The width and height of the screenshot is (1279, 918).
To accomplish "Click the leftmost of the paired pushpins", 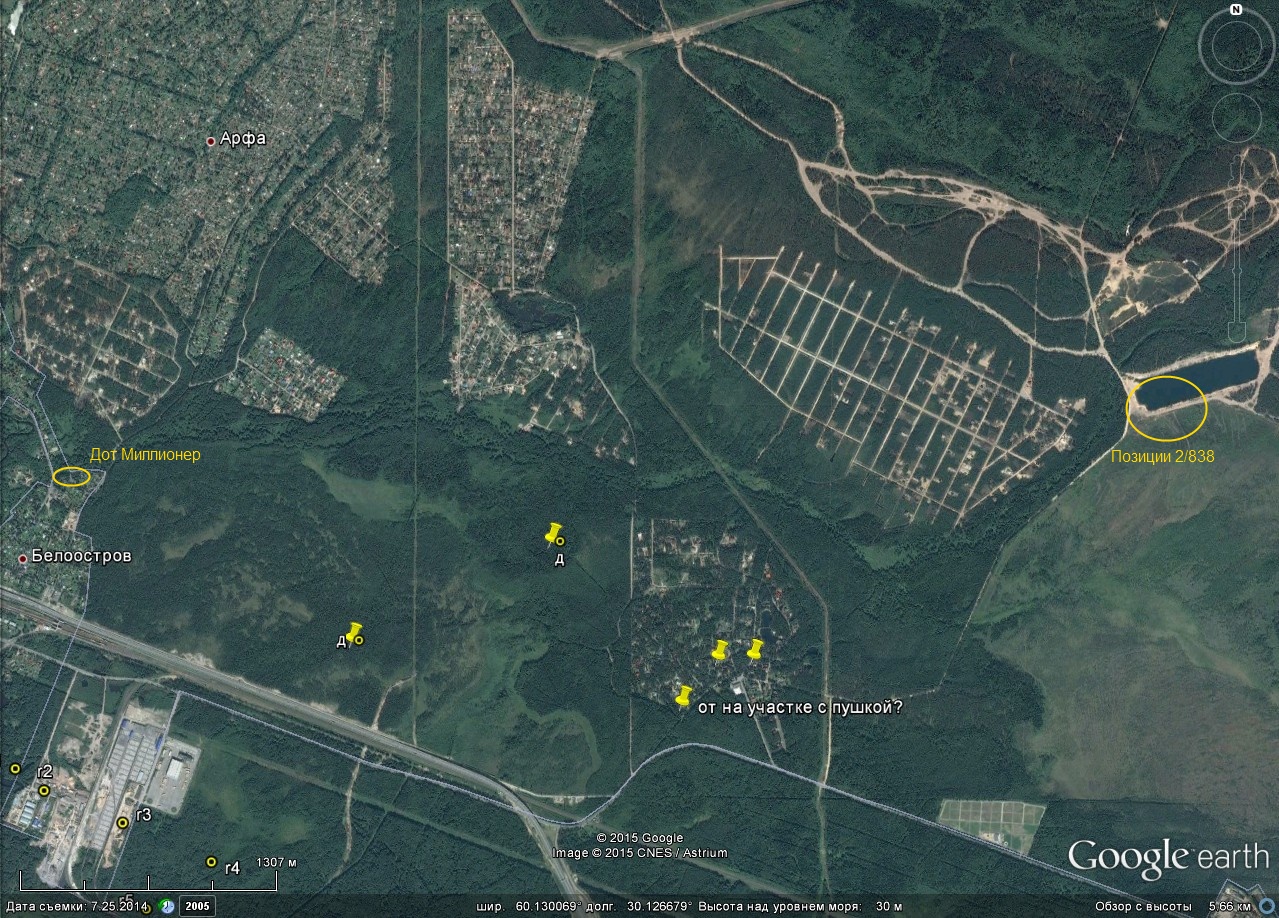I will pos(719,650).
